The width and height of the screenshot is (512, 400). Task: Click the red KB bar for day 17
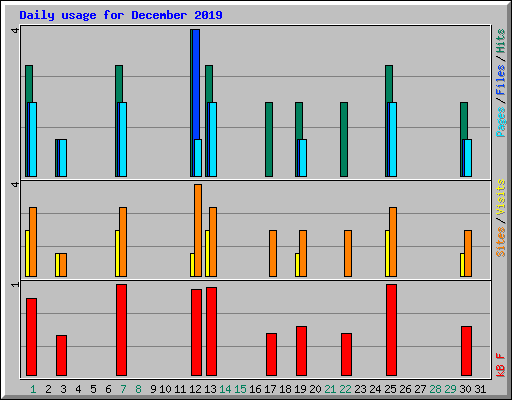271,354
